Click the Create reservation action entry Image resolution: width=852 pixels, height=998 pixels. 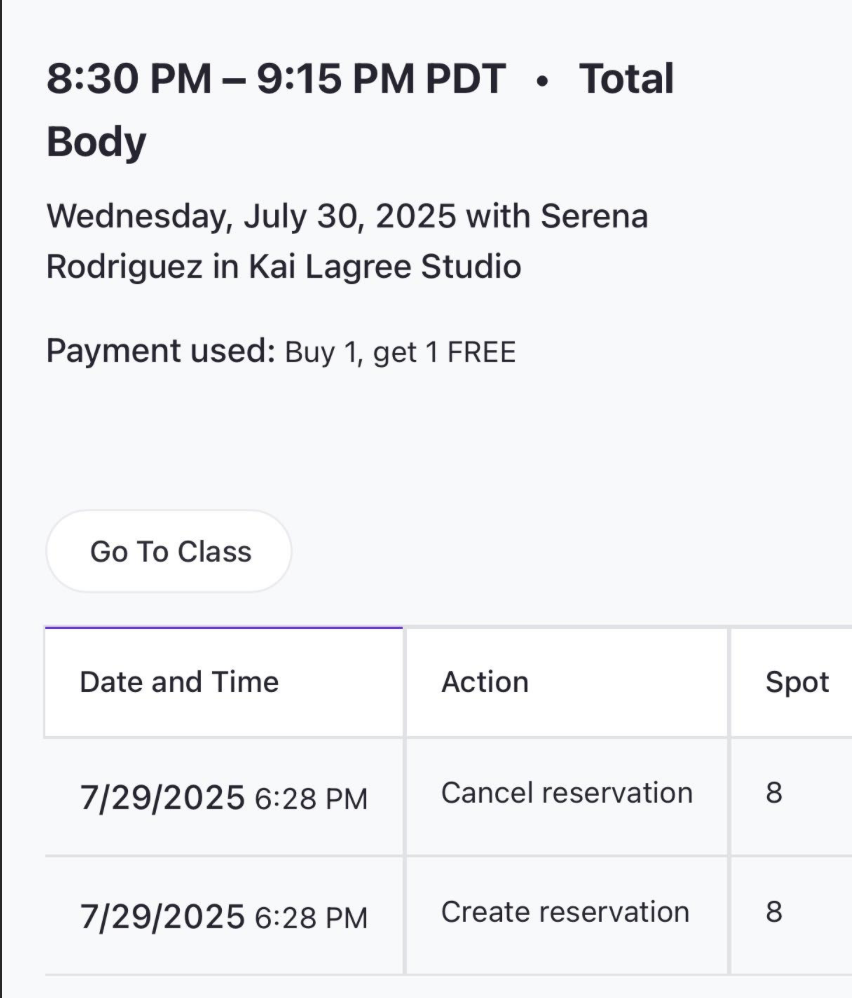[x=565, y=912]
